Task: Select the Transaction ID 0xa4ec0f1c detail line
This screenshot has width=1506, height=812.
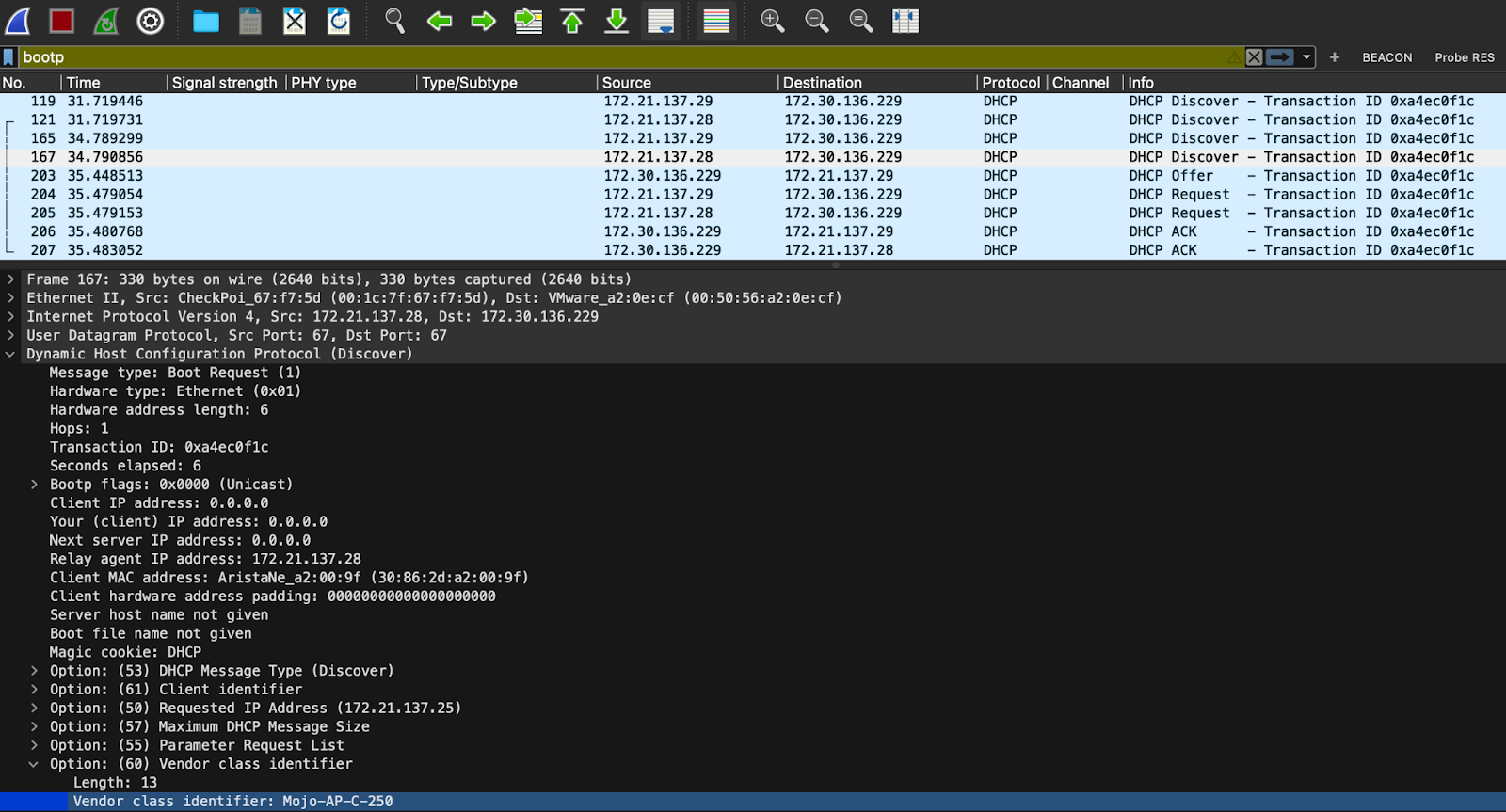Action: [x=159, y=447]
